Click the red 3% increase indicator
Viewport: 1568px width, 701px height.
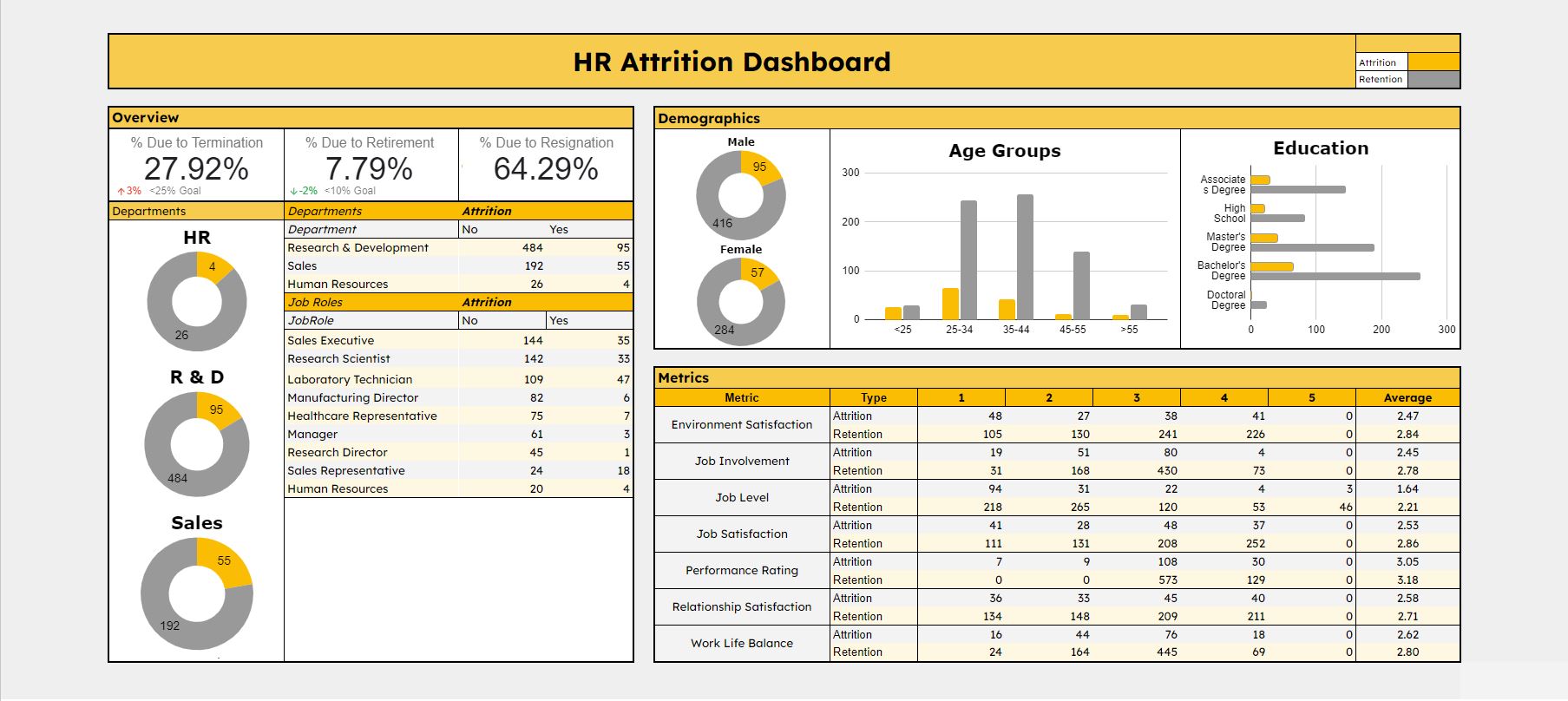[128, 191]
